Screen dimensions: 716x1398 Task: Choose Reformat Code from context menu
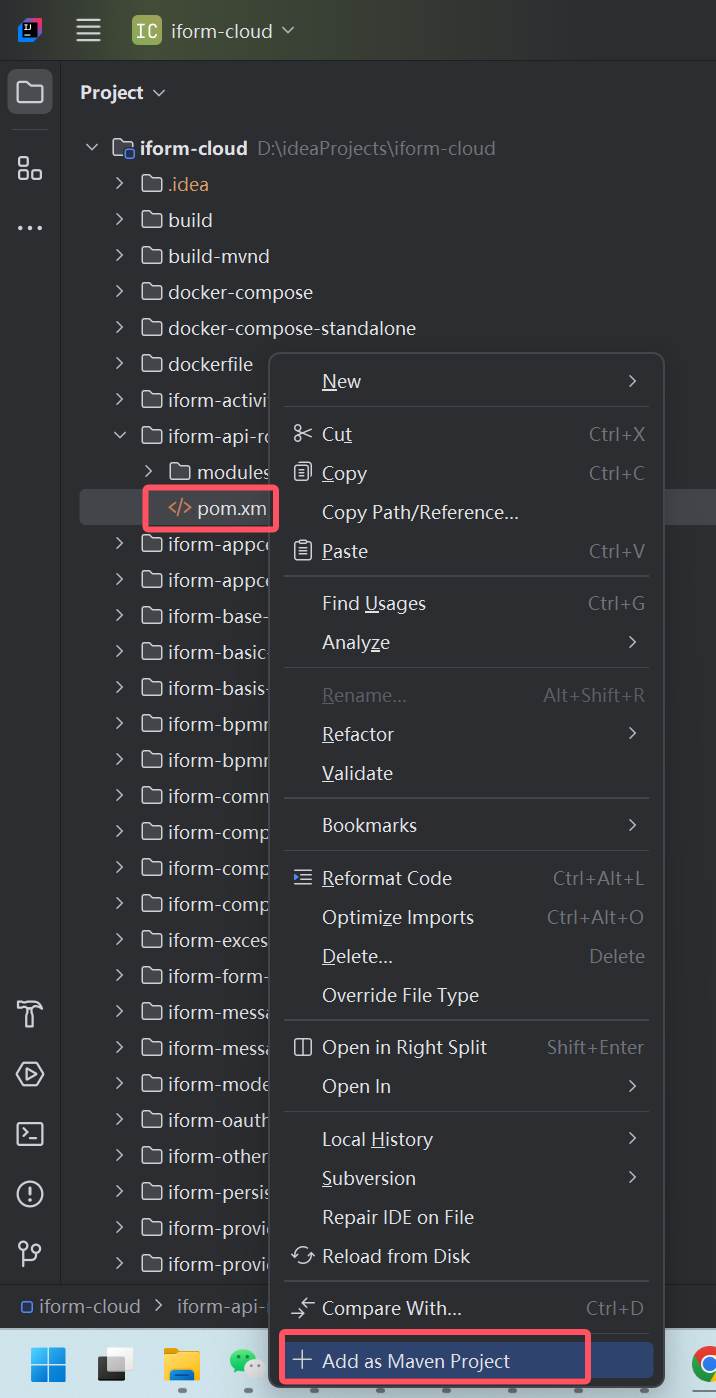point(386,878)
